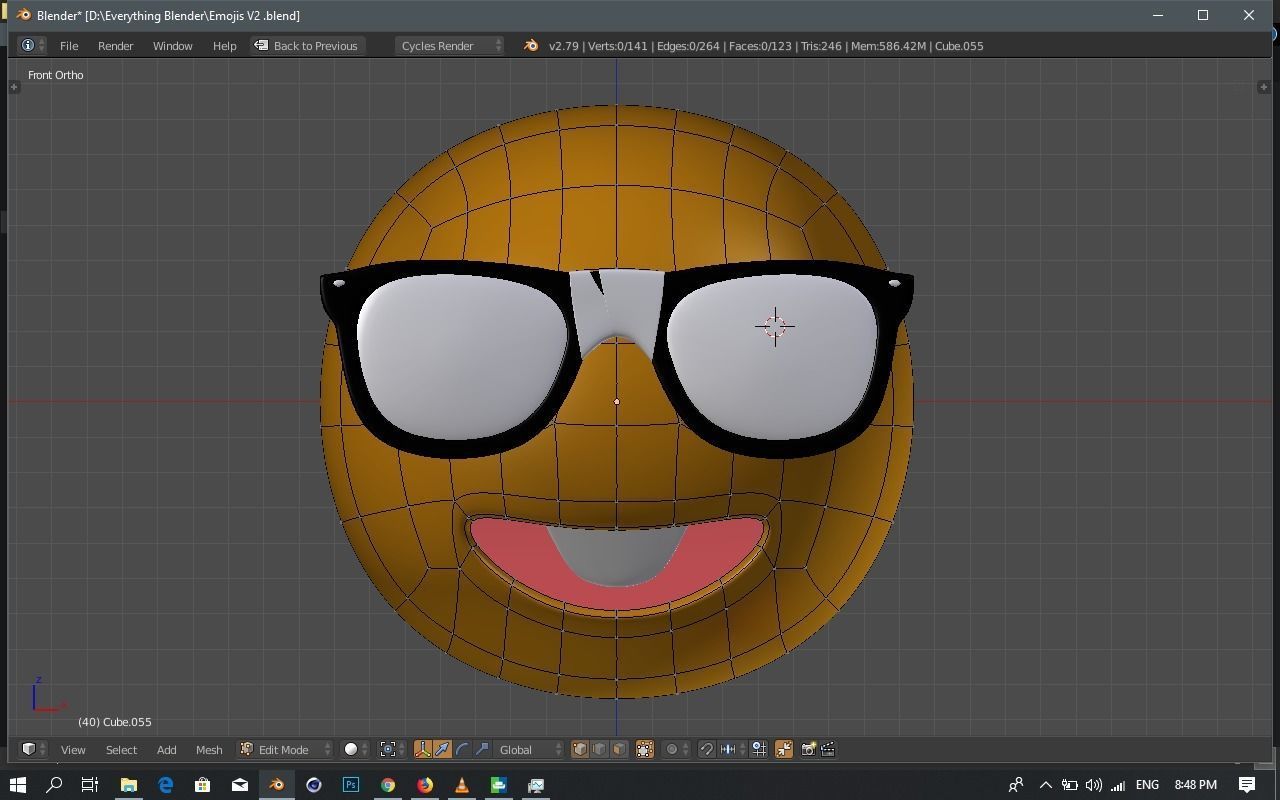Open the 3D View editor type selector
The height and width of the screenshot is (800, 1280).
[33, 749]
